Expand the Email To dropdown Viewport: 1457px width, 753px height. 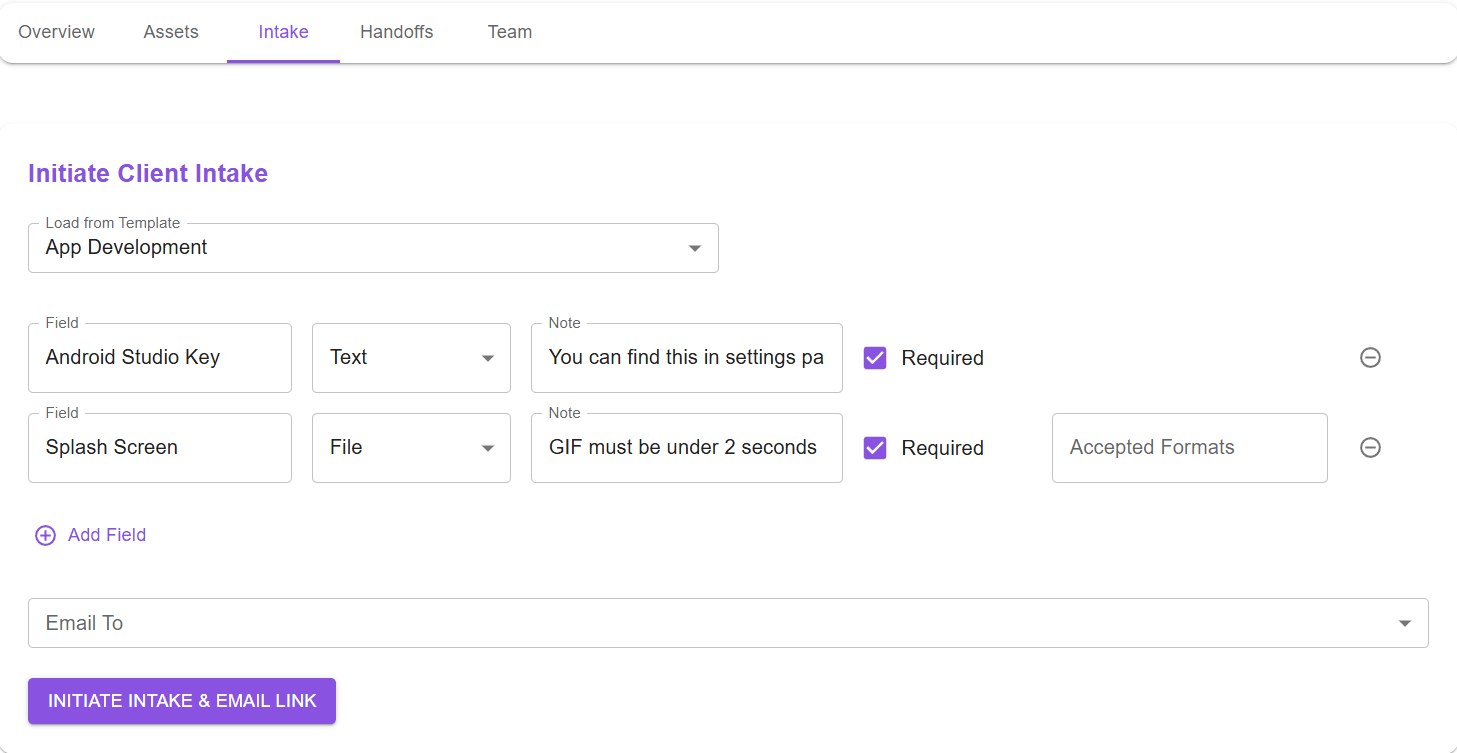click(1405, 622)
